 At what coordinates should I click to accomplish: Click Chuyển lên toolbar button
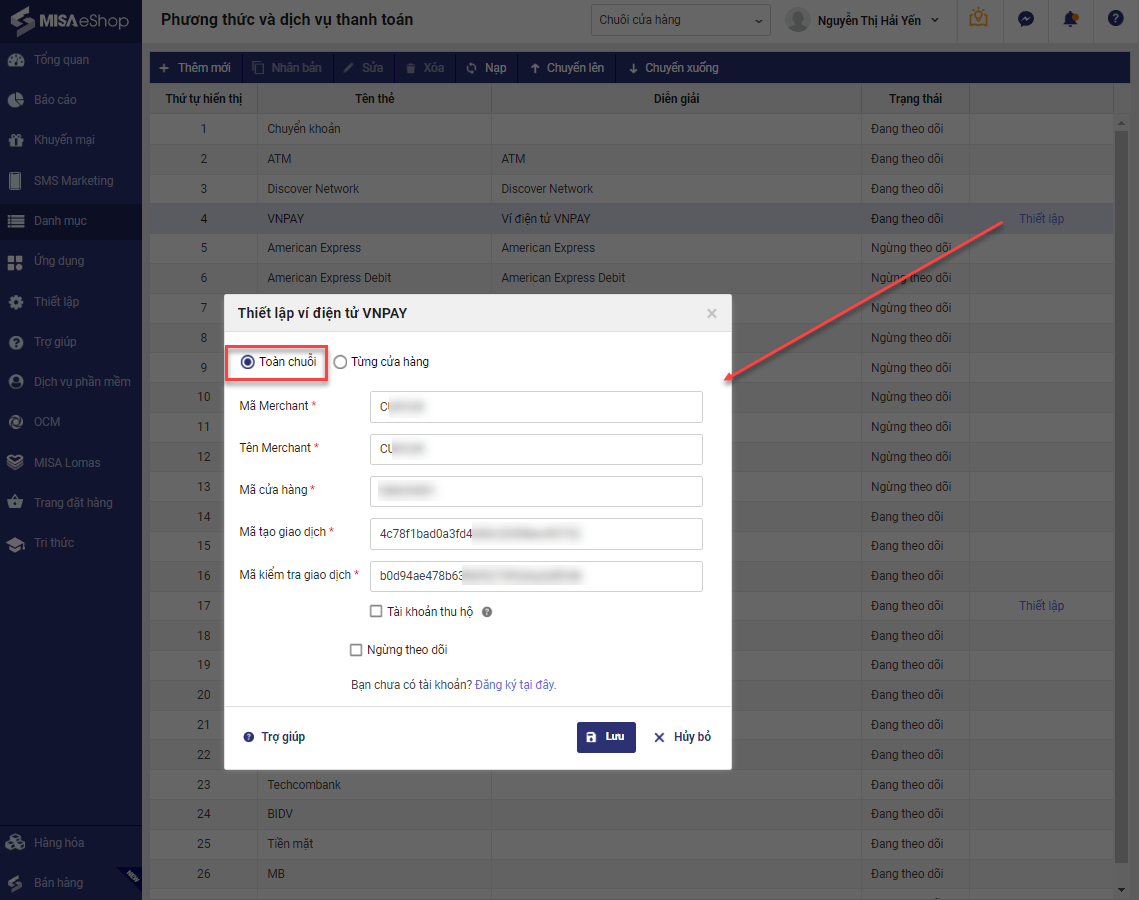(567, 68)
